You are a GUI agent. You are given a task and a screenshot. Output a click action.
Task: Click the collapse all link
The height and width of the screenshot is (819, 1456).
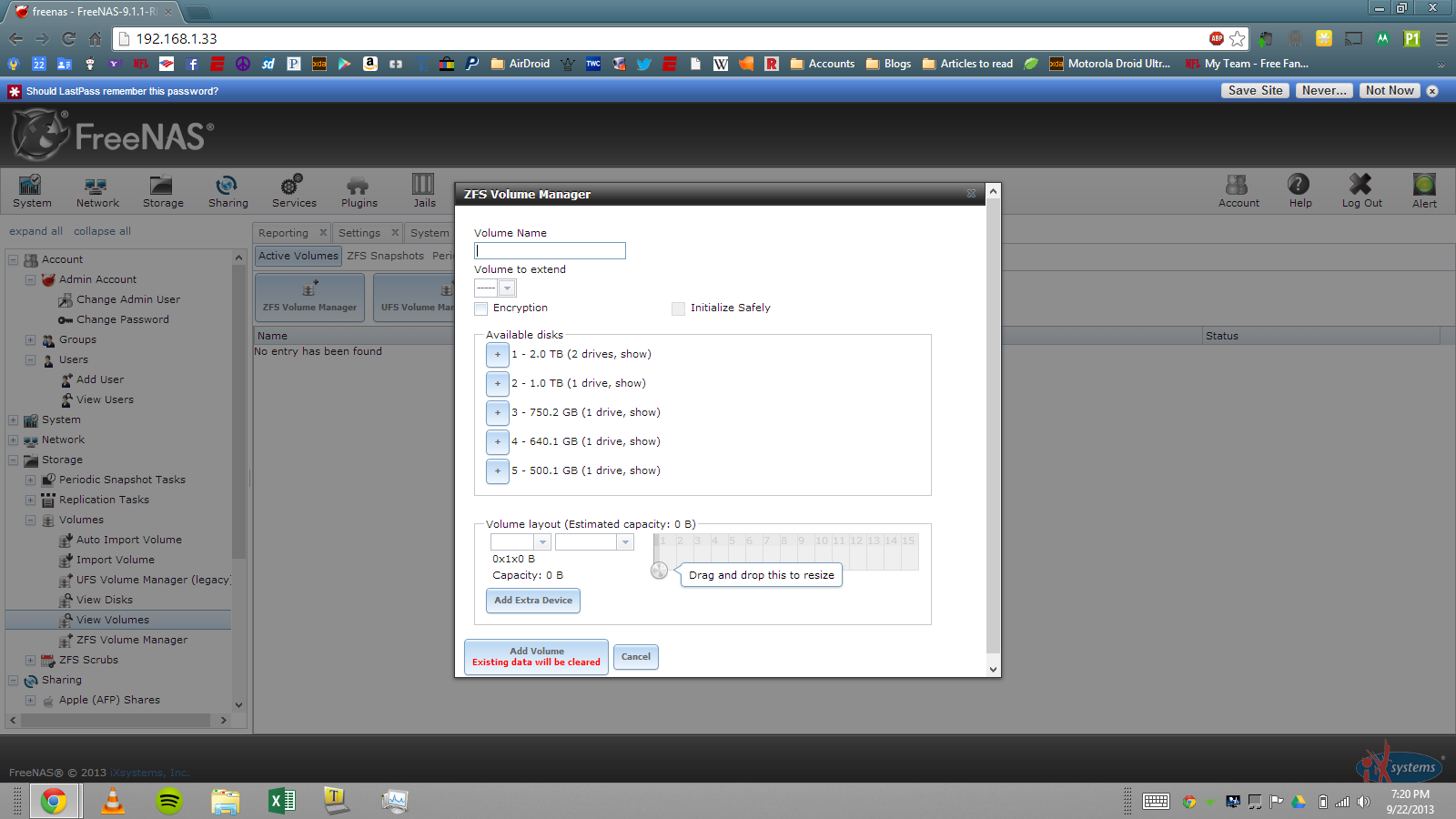click(102, 231)
